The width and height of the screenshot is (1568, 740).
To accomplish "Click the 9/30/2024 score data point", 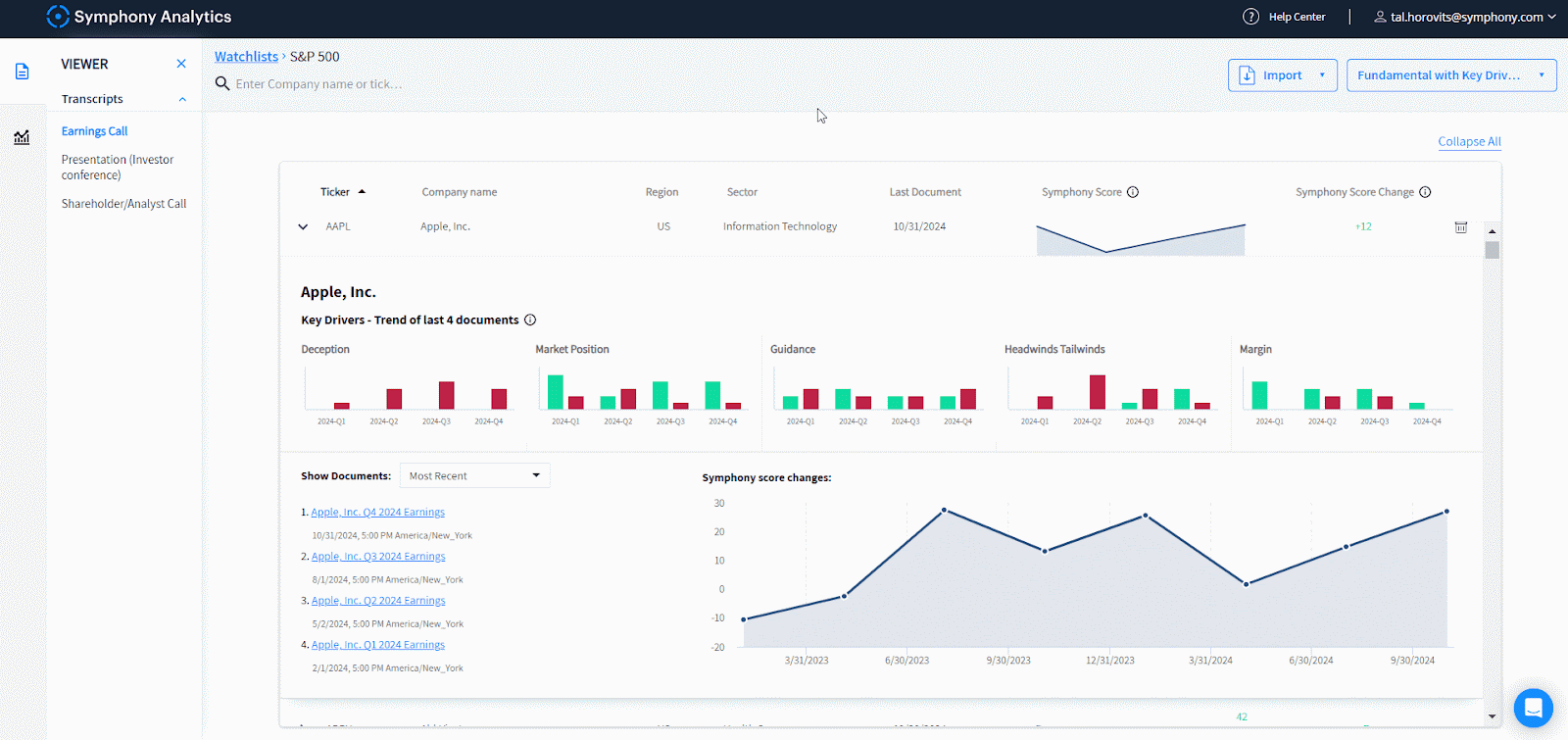I will [1446, 512].
